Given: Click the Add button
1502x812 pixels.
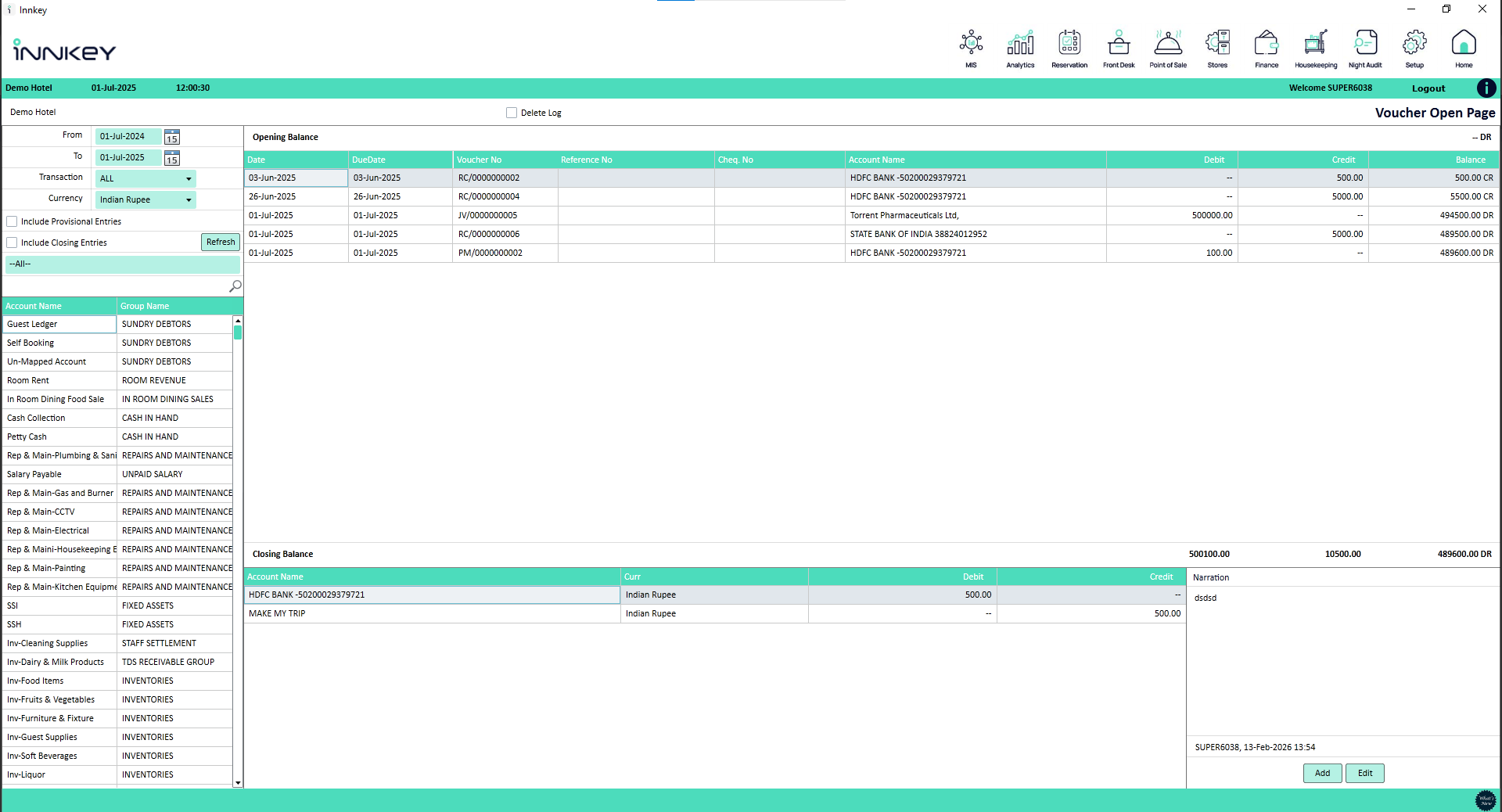Looking at the screenshot, I should pos(1322,773).
